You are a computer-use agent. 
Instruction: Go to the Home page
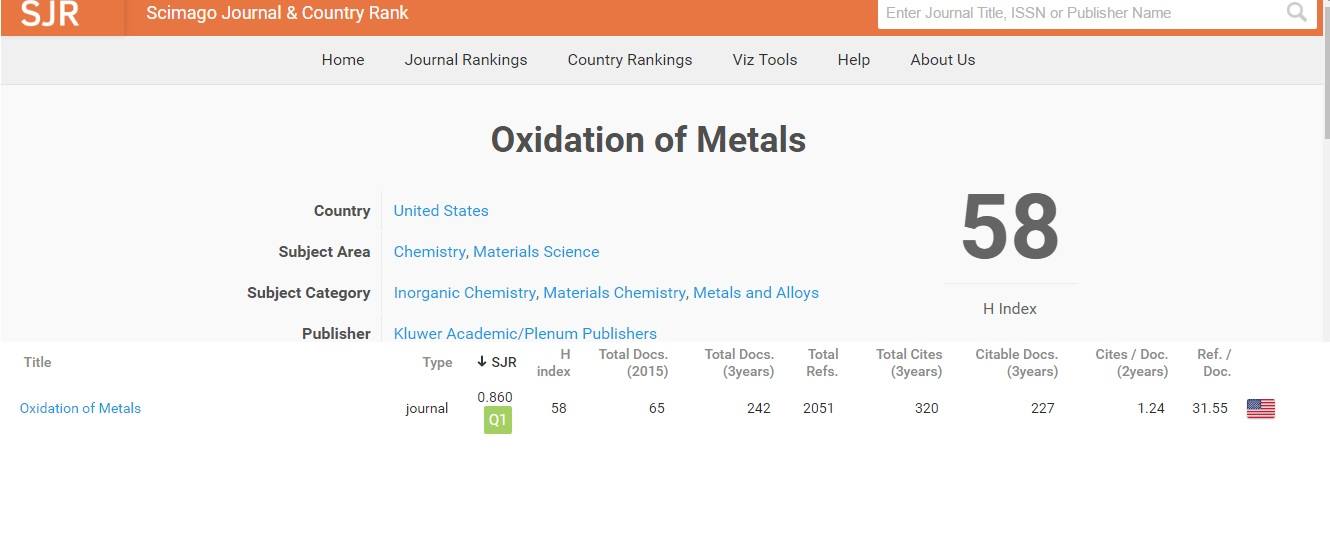[x=343, y=60]
